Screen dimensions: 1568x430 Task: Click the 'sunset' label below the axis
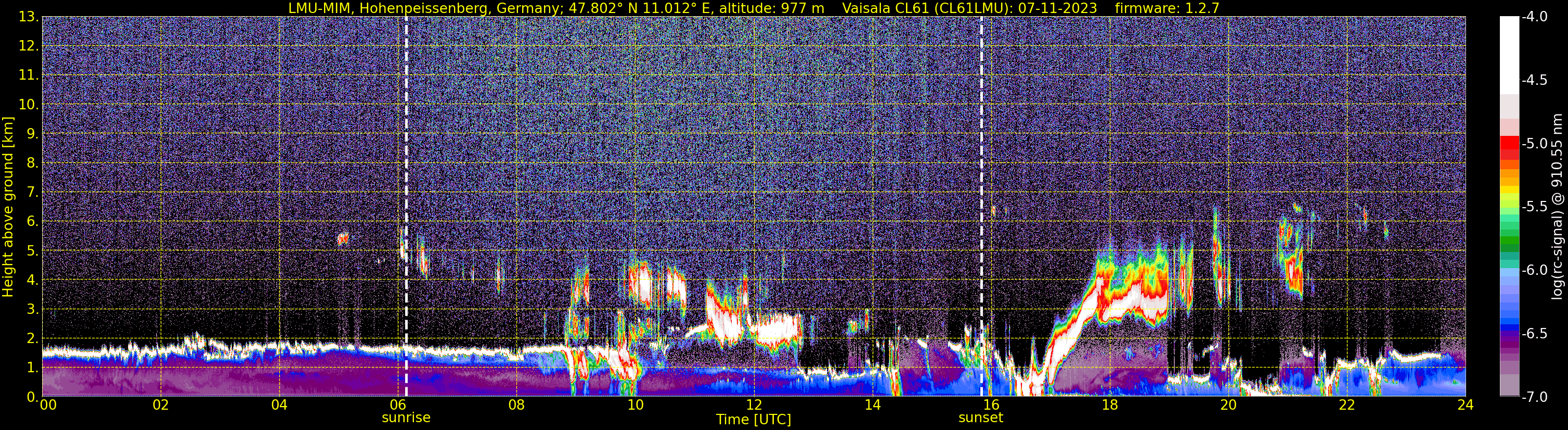click(x=981, y=418)
